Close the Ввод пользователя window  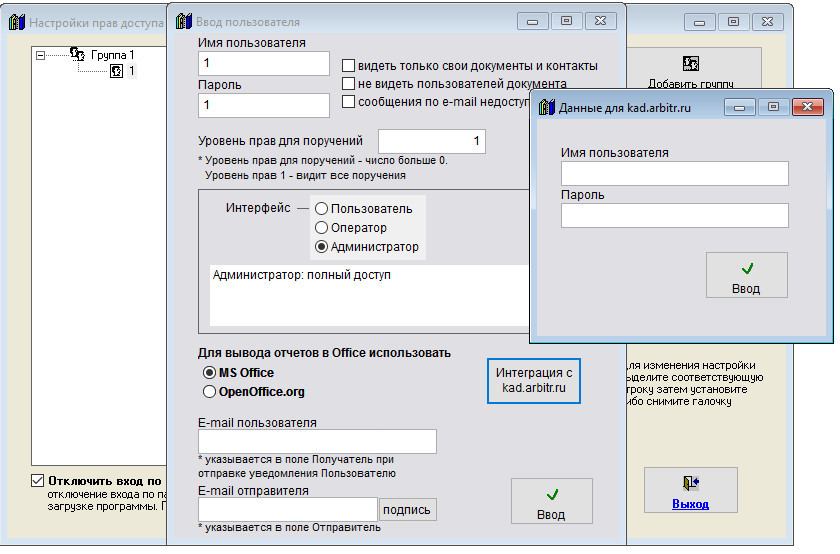click(x=601, y=21)
